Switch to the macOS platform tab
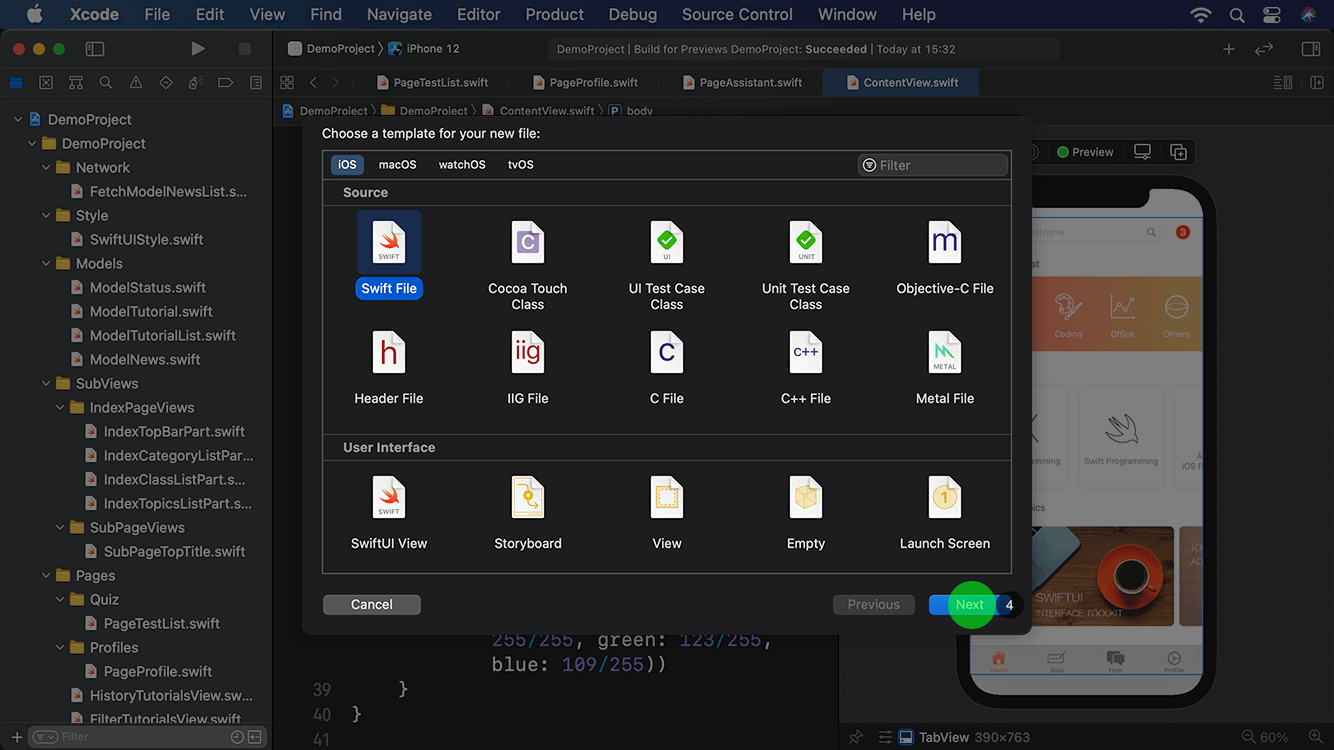Screen dimensions: 1334x750 click(397, 165)
